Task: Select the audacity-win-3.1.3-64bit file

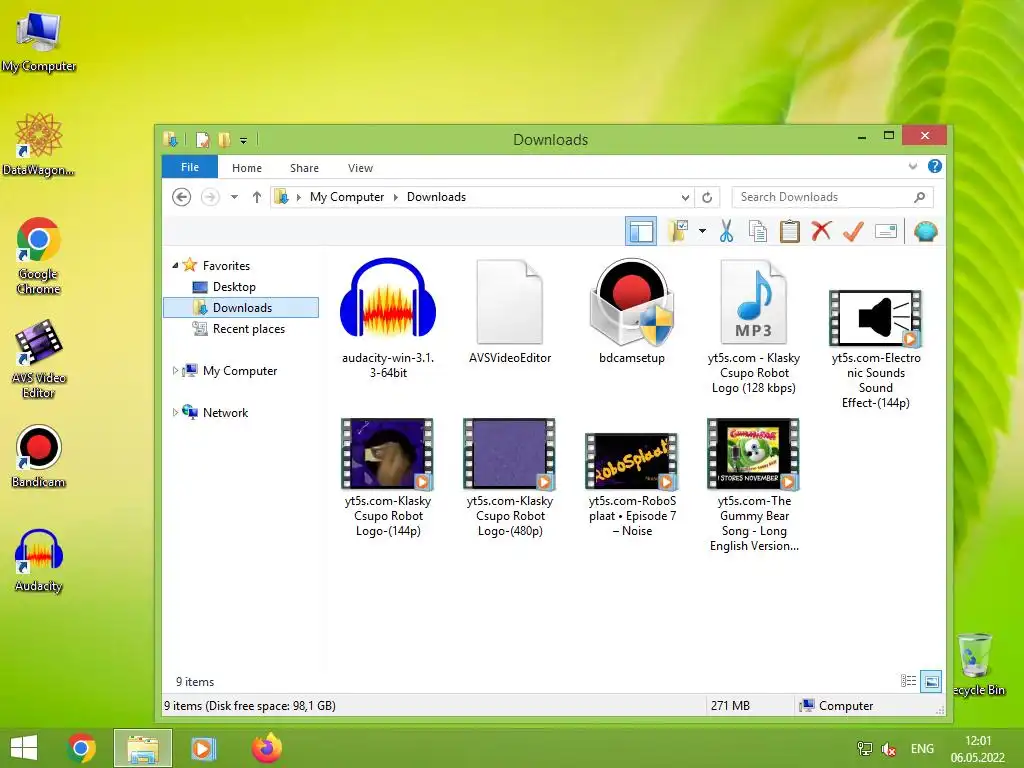Action: (x=388, y=319)
